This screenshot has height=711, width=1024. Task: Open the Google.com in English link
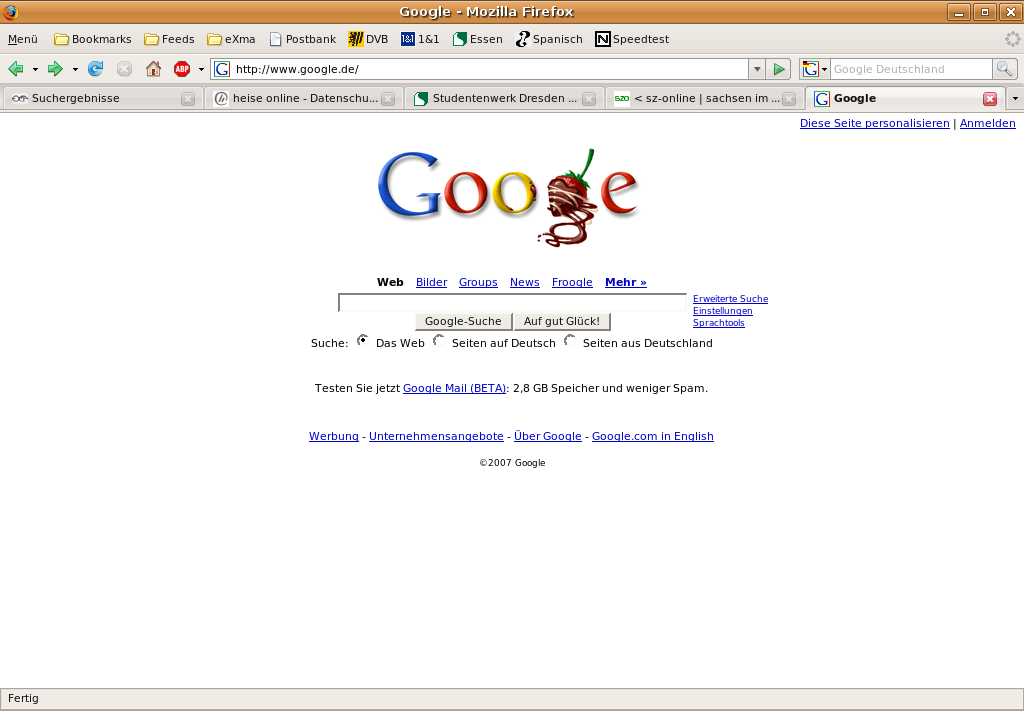tap(652, 436)
